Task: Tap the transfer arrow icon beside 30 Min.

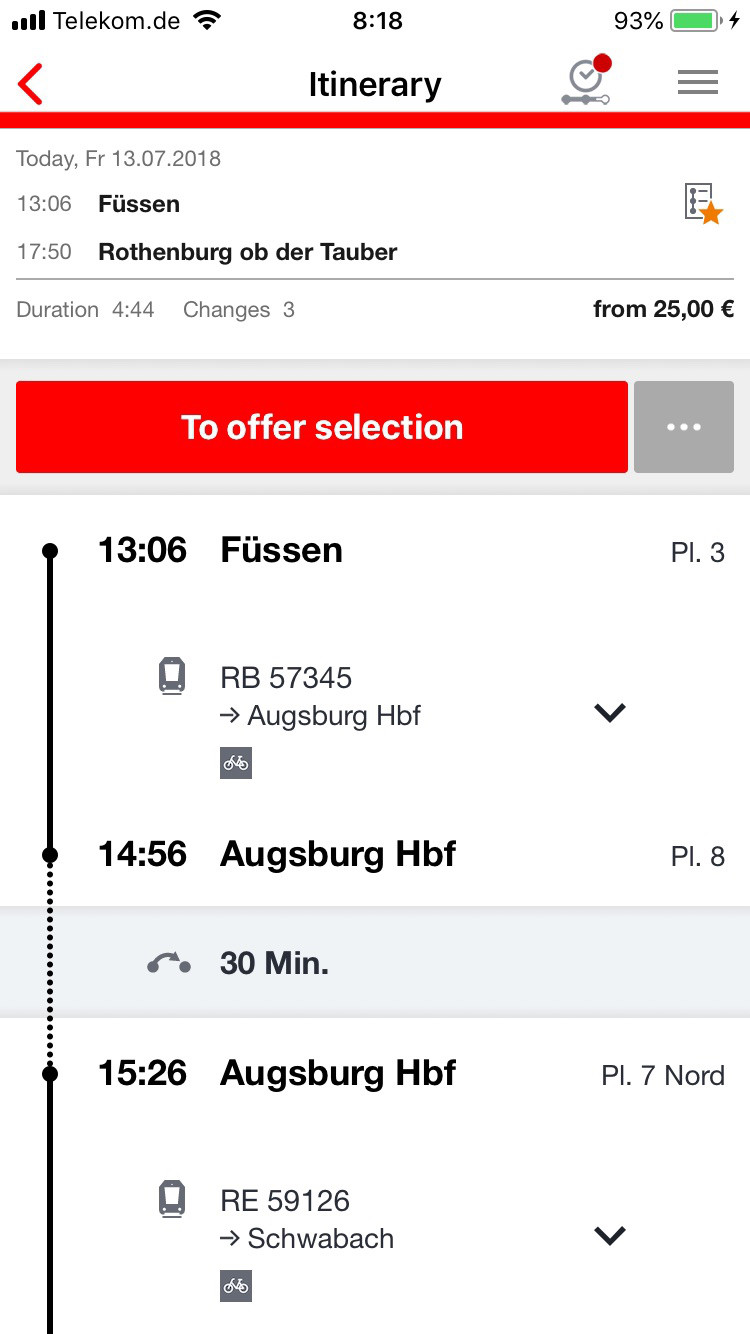Action: tap(169, 963)
